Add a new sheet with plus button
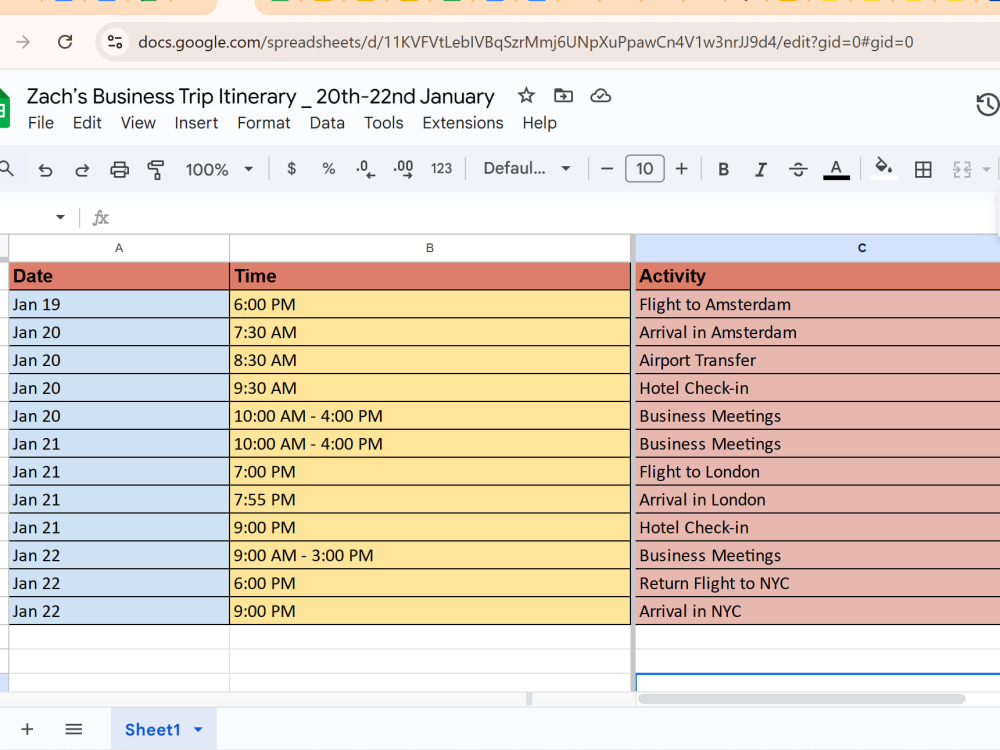 tap(27, 729)
